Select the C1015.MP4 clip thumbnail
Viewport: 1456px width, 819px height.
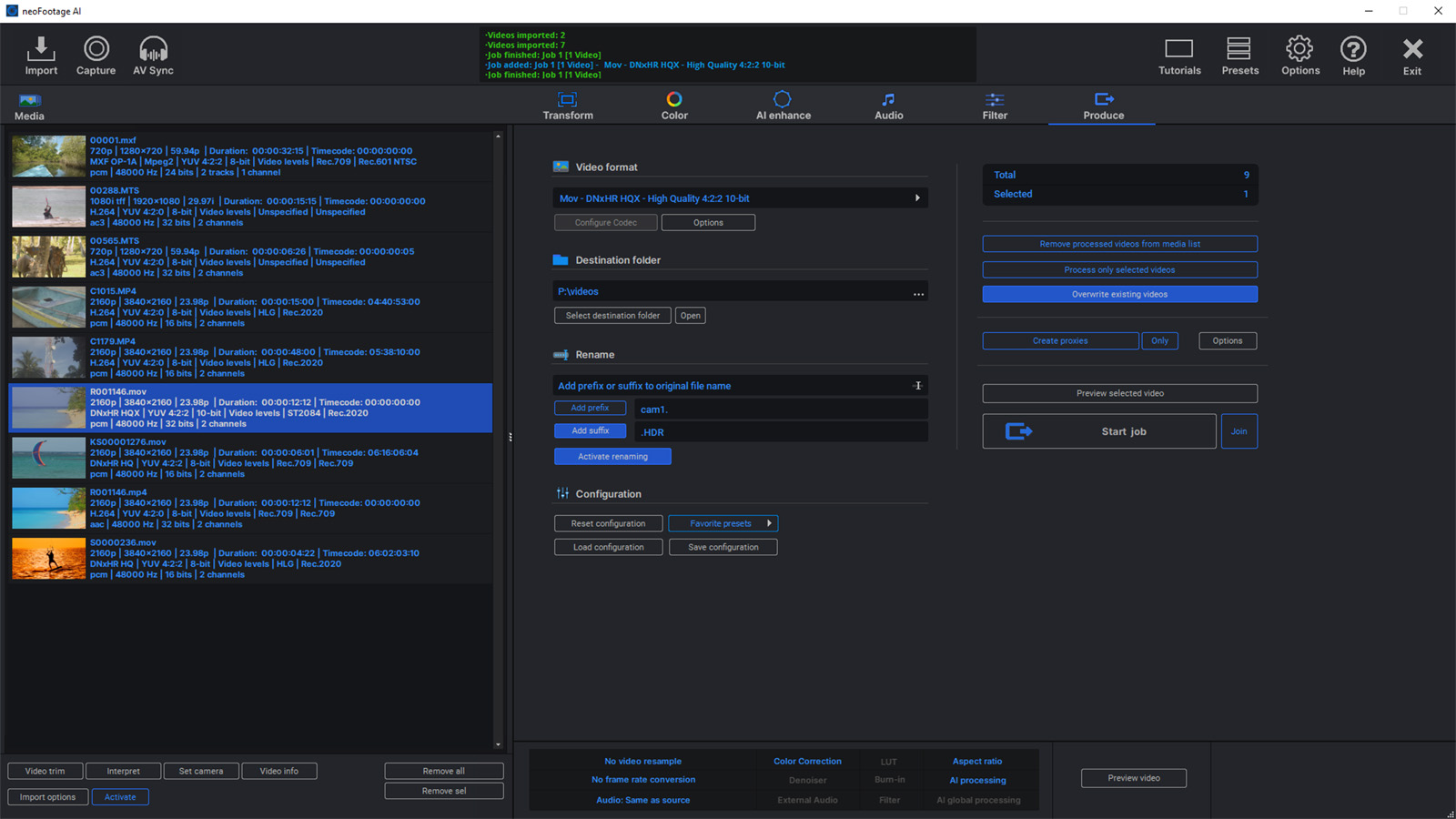click(x=49, y=307)
